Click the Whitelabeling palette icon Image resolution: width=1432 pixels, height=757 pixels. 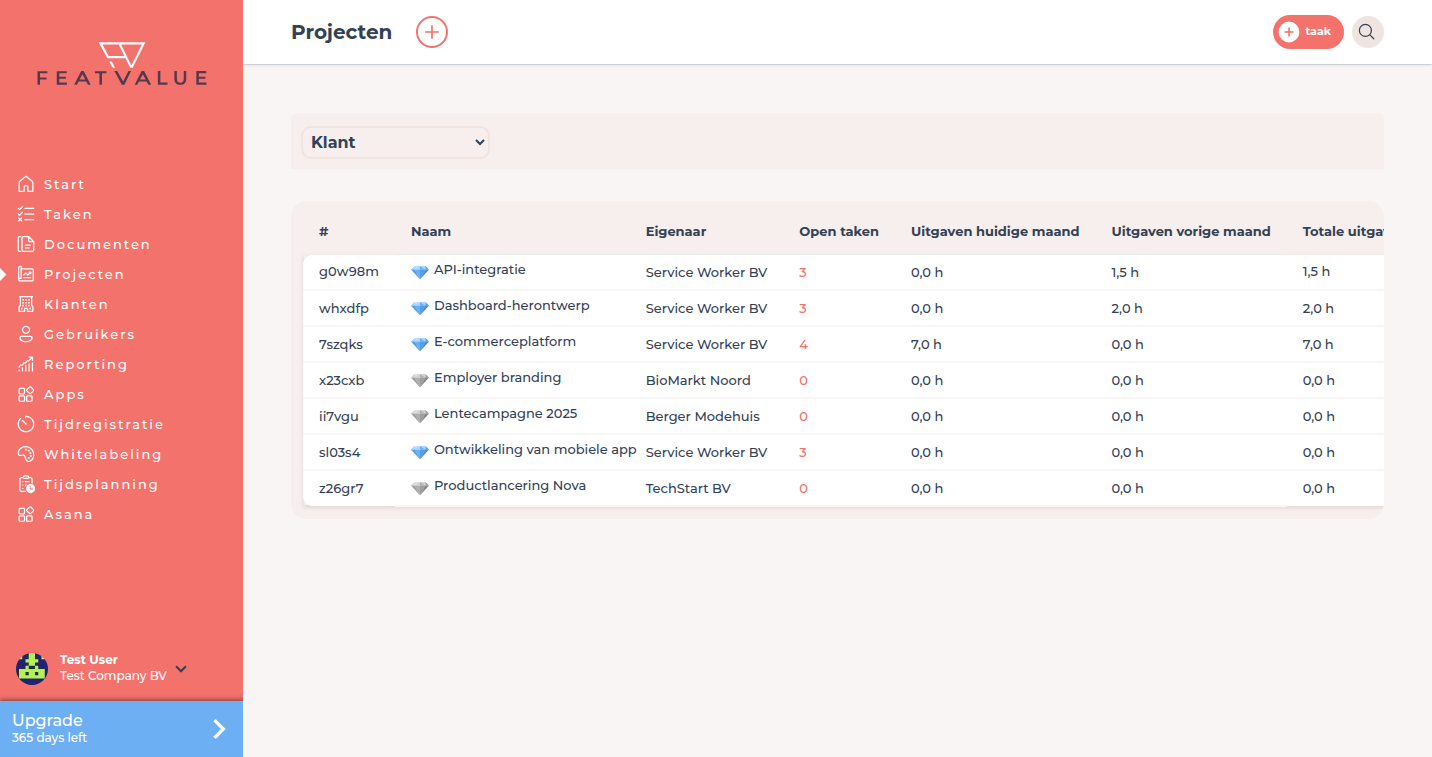(x=26, y=454)
